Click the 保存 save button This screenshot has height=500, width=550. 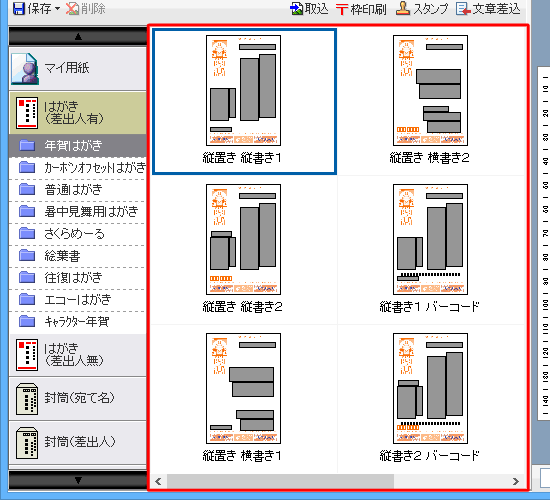coord(32,8)
